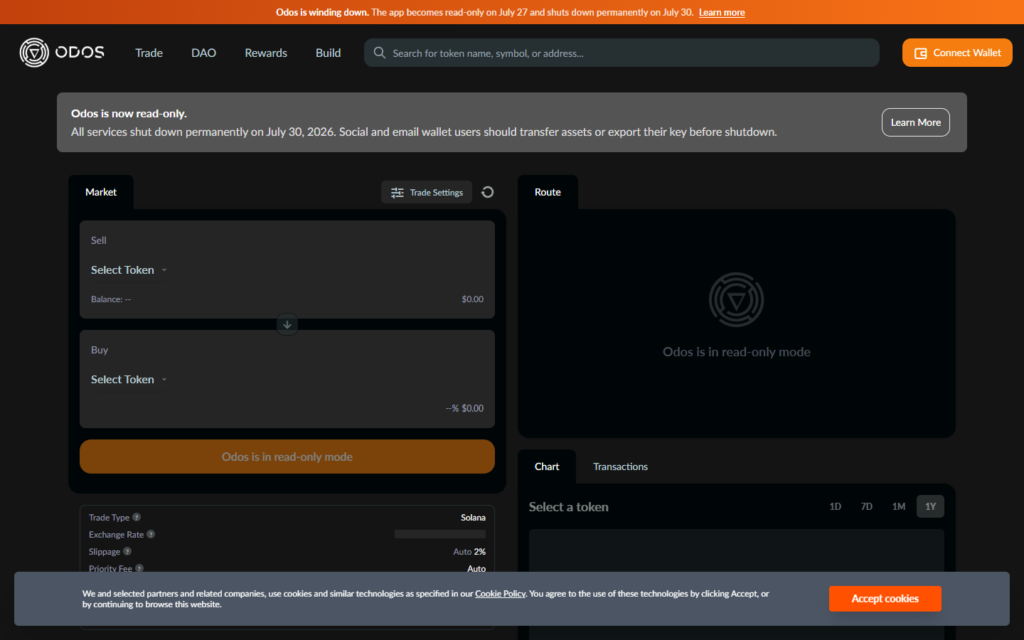Click the Accept cookies button
The width and height of the screenshot is (1024, 640).
click(x=885, y=599)
